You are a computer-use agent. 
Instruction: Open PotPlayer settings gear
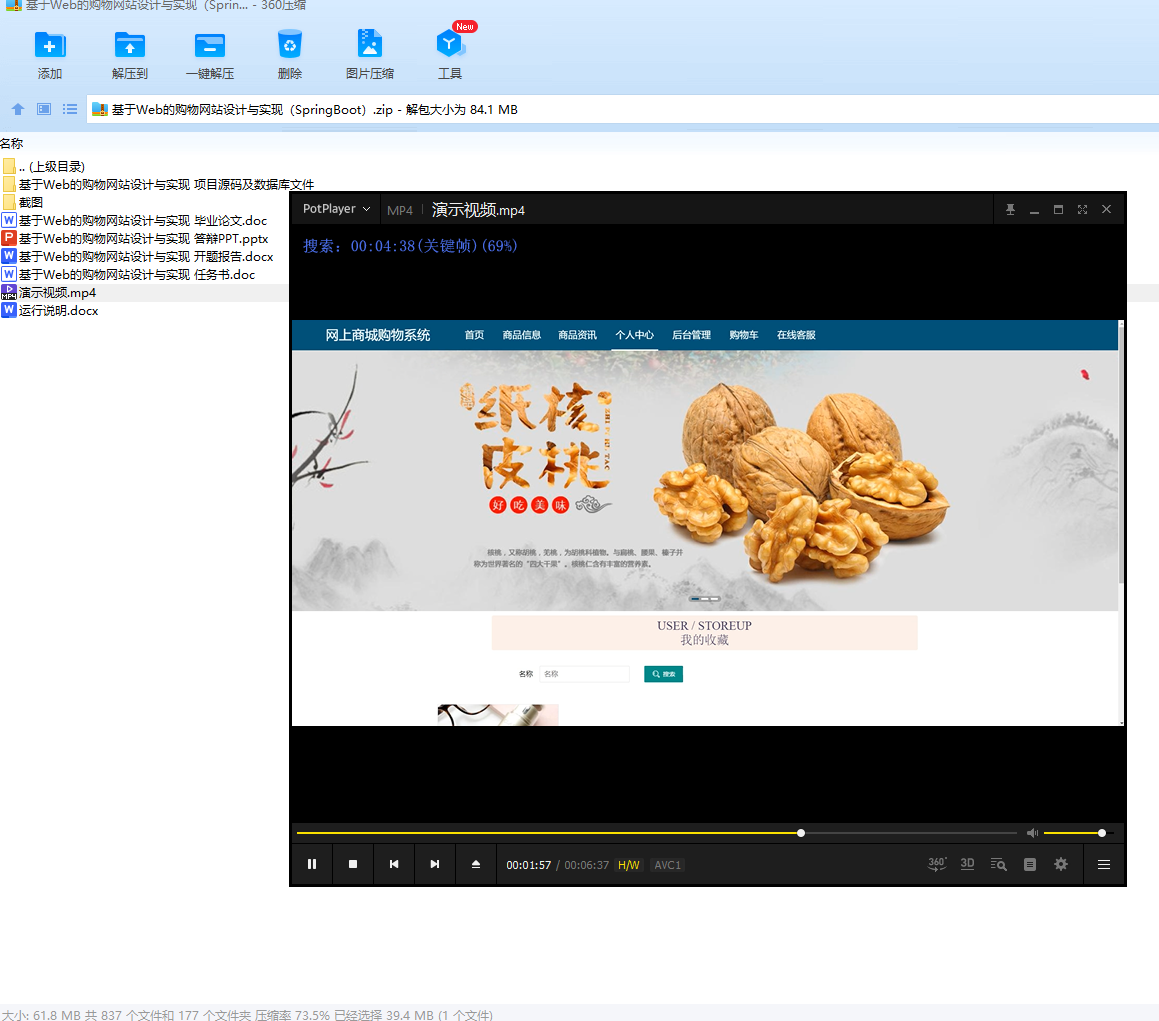click(1061, 864)
